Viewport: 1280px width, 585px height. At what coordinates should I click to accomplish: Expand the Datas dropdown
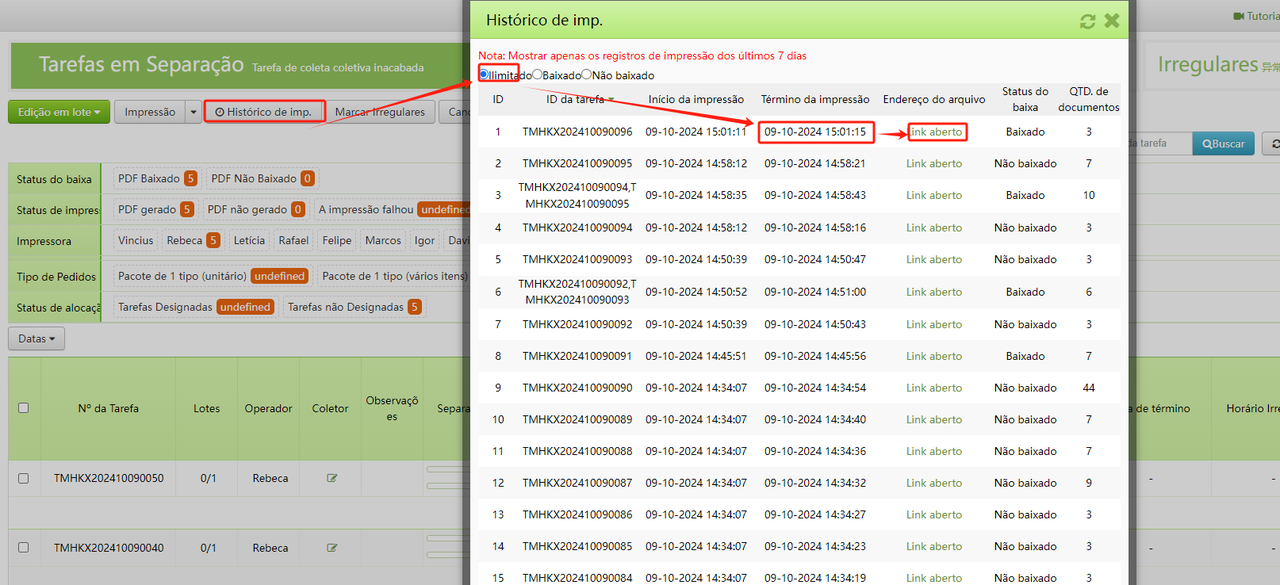tap(37, 339)
